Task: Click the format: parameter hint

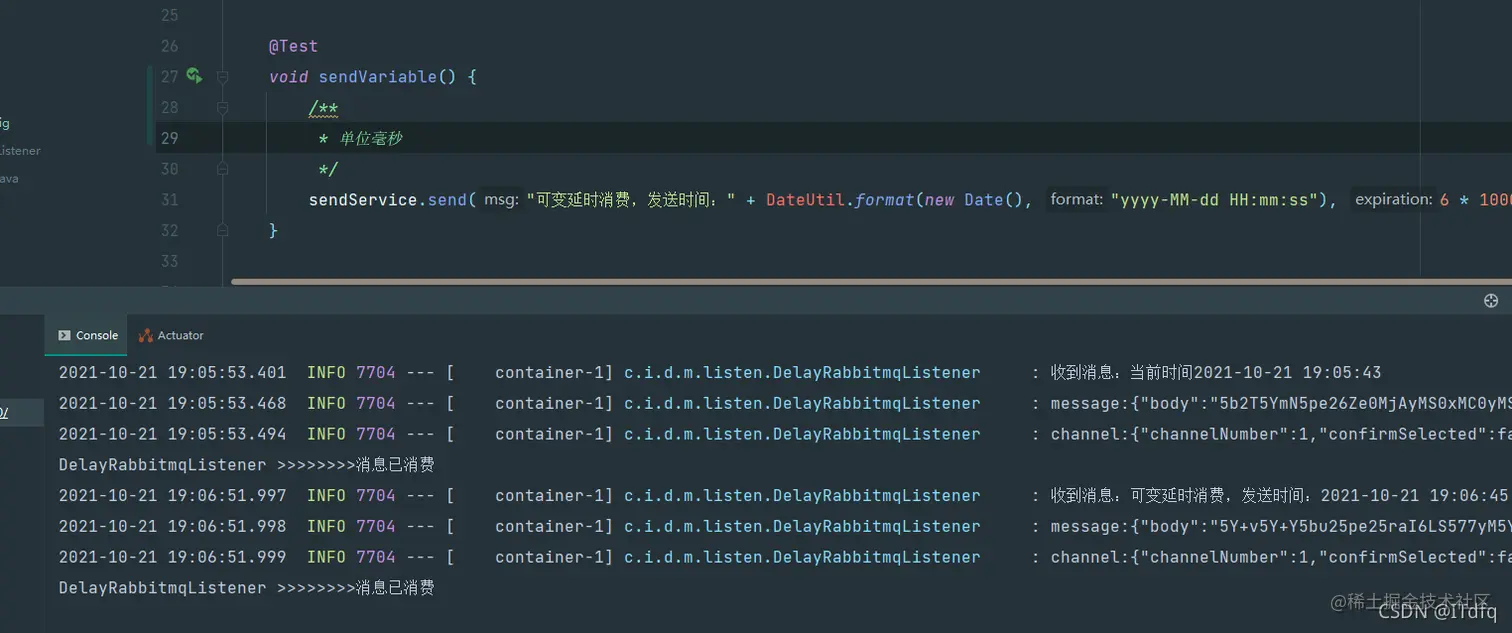Action: coord(1076,200)
